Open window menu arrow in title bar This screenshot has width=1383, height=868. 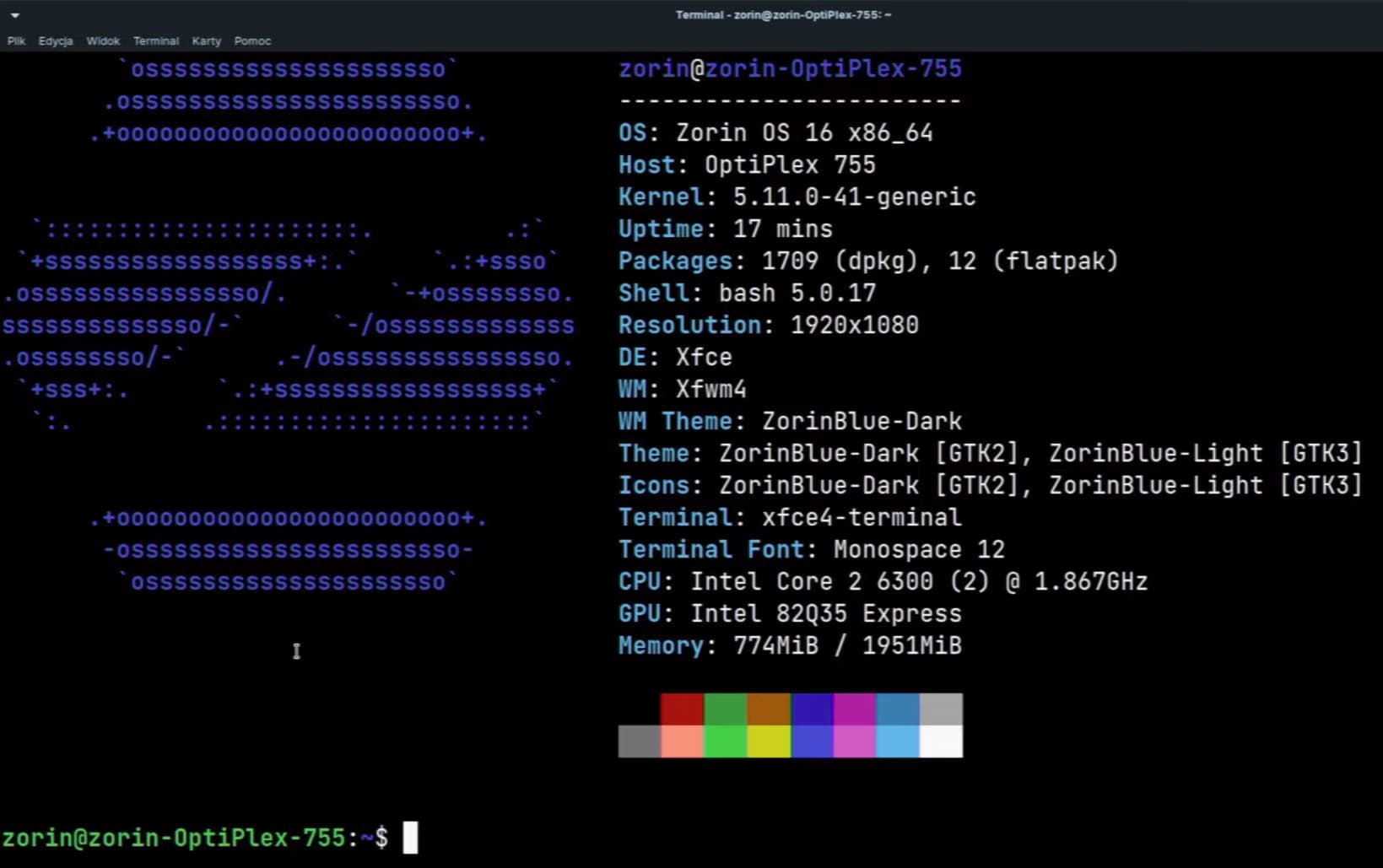coord(14,15)
